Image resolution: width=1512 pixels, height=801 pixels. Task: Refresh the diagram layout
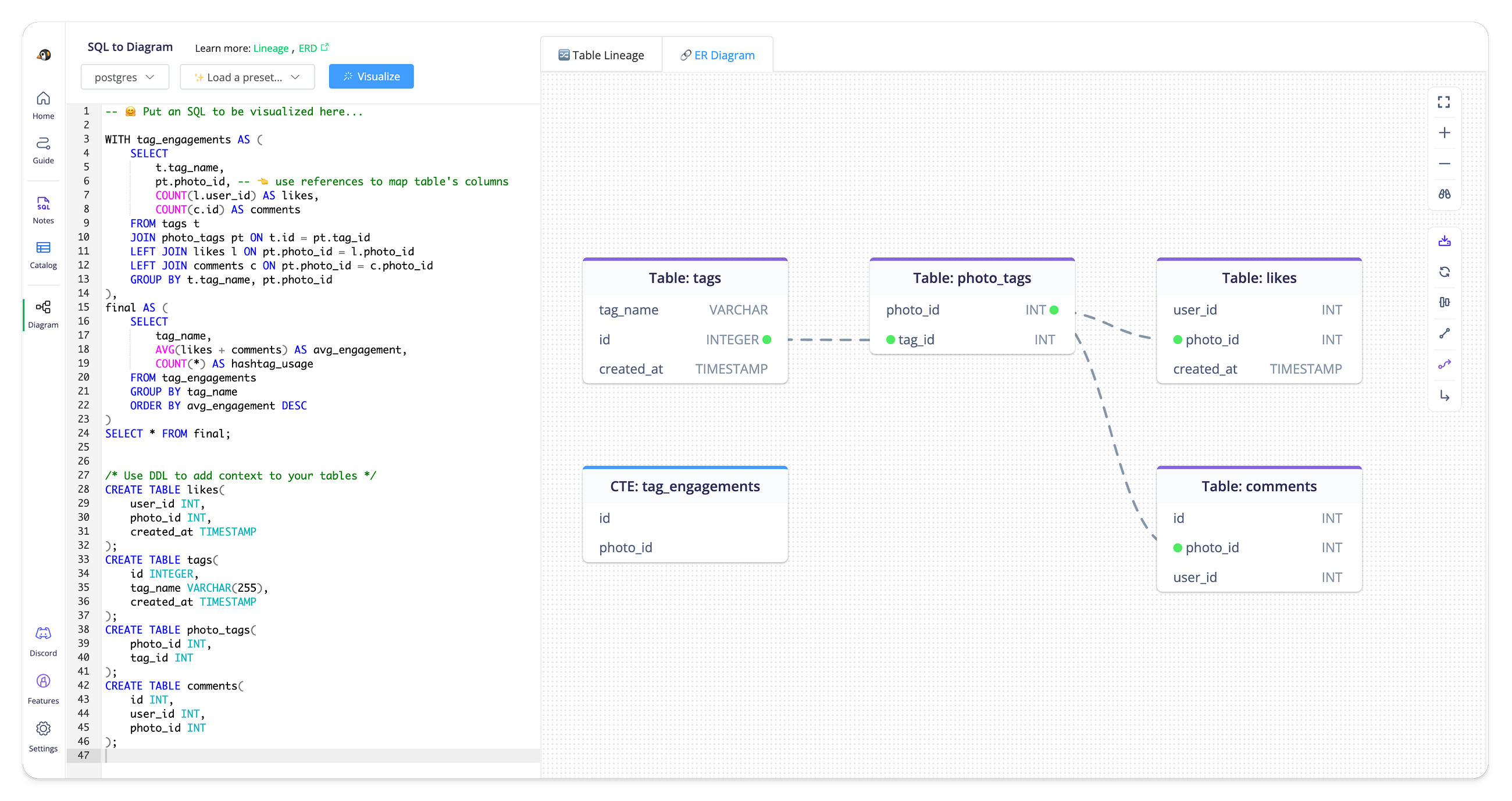point(1444,271)
